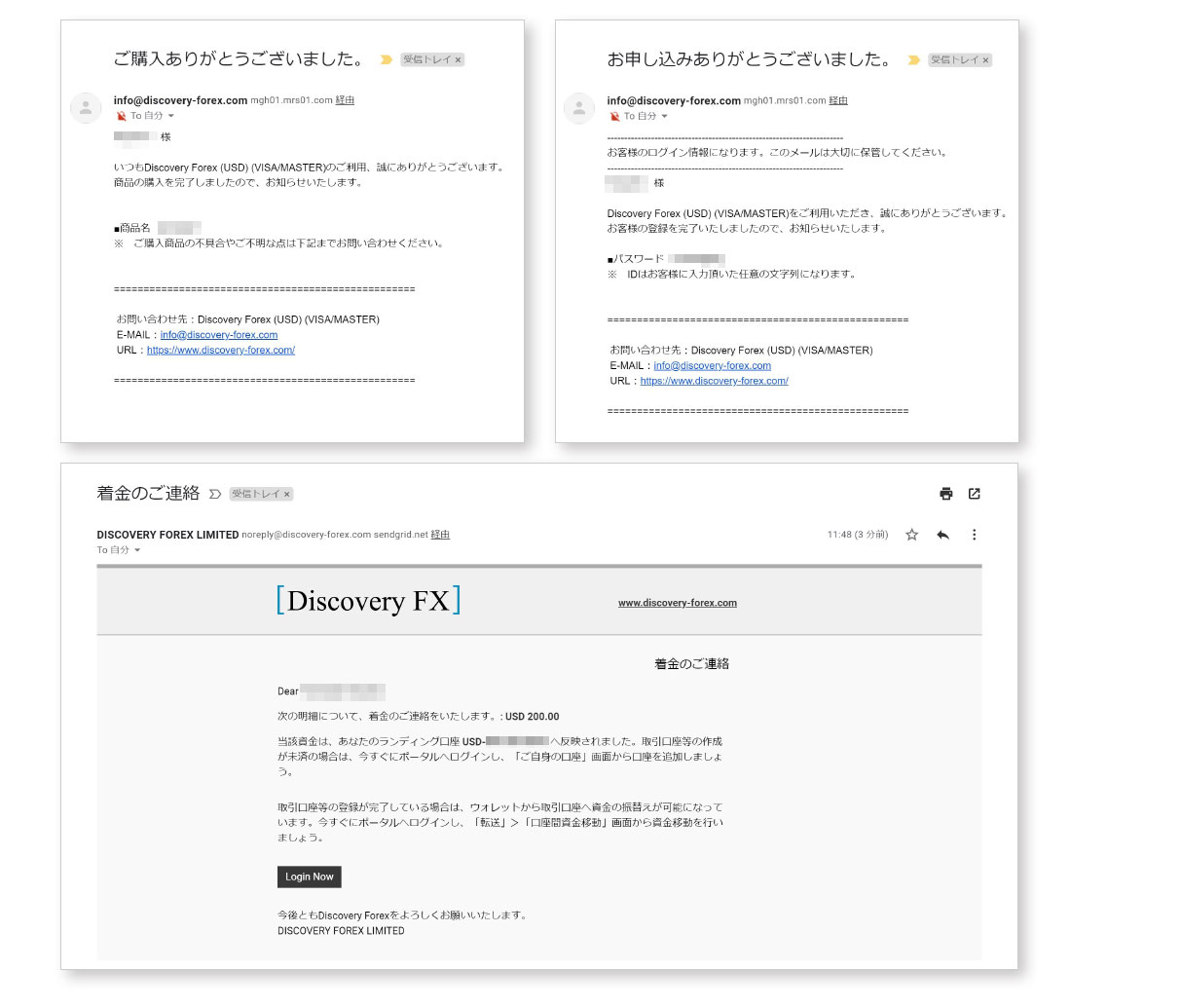This screenshot has height=1008, width=1181.
Task: Click the Discovery FX logo
Action: pos(368,601)
